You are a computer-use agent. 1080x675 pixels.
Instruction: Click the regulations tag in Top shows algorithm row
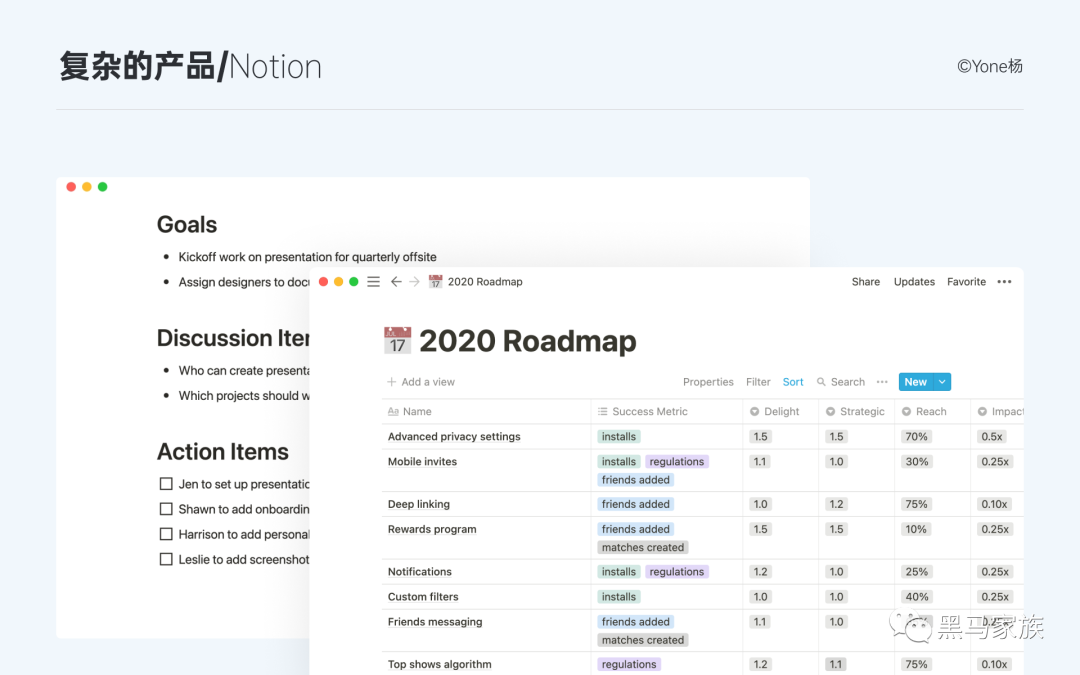629,665
